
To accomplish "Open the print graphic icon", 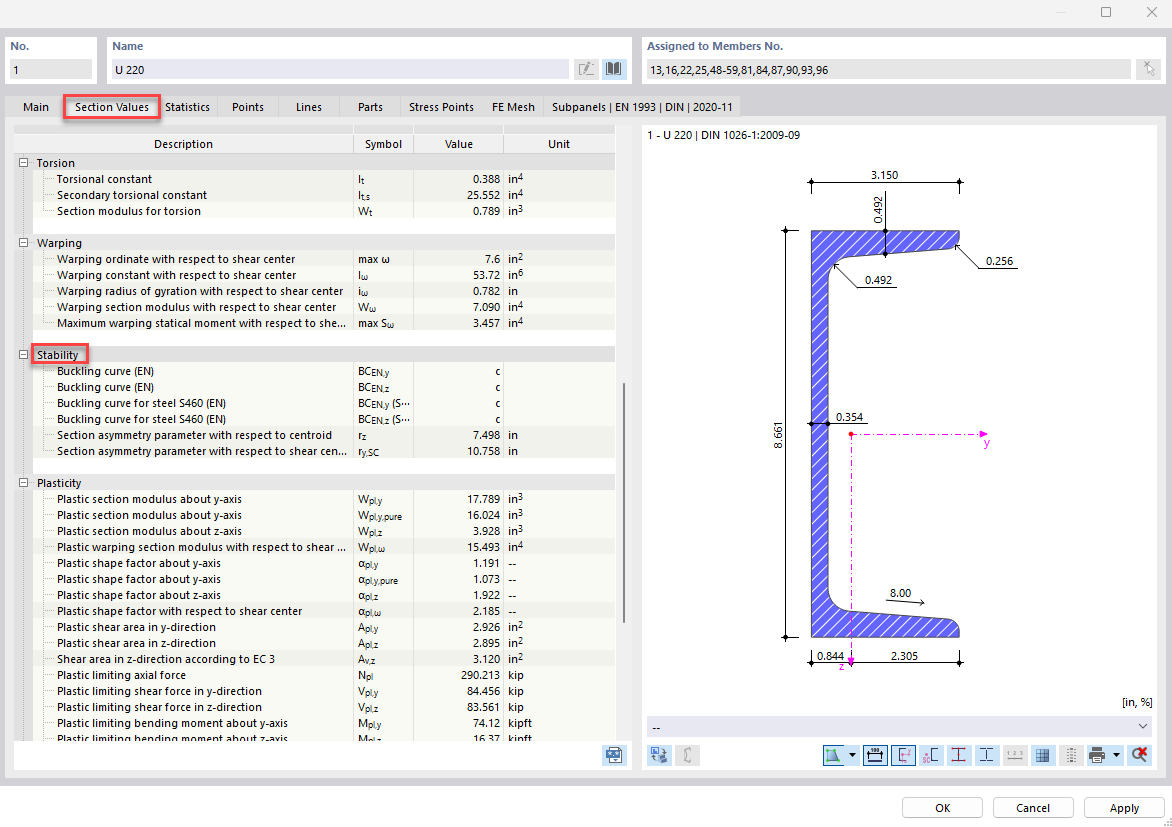I will click(1099, 755).
